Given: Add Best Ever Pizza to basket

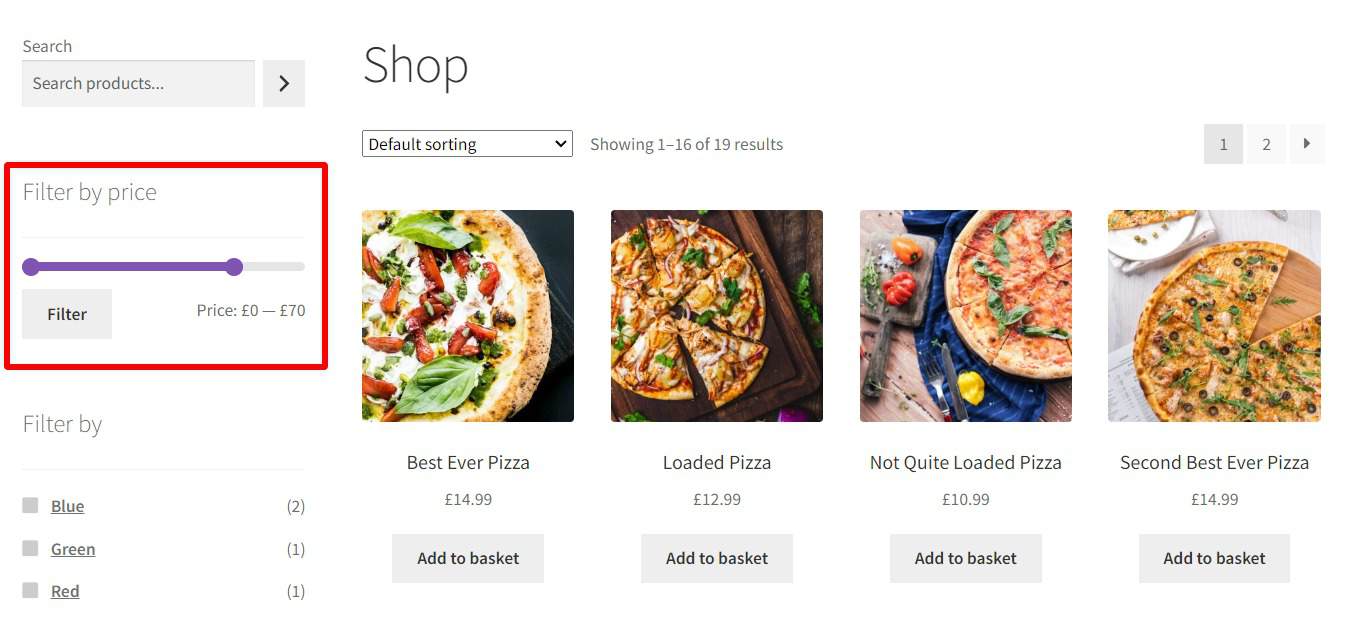Looking at the screenshot, I should click(467, 558).
